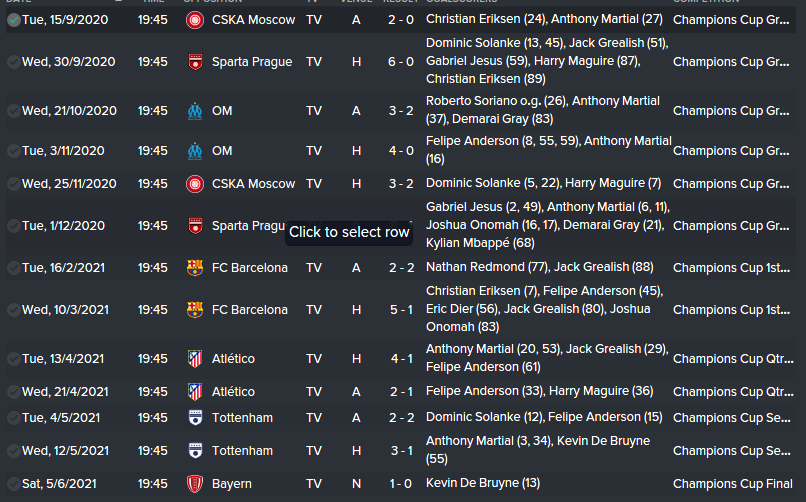
Task: Toggle selection tick for 25/11/2020 CSKA match
Action: 13,184
